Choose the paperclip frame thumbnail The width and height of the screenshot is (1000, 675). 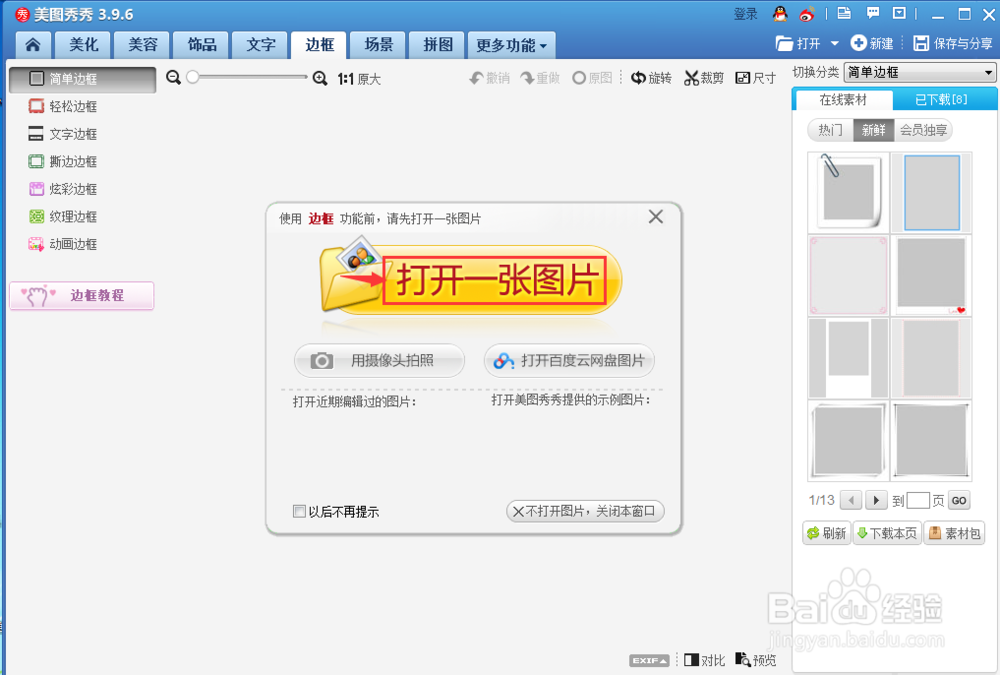(x=848, y=192)
